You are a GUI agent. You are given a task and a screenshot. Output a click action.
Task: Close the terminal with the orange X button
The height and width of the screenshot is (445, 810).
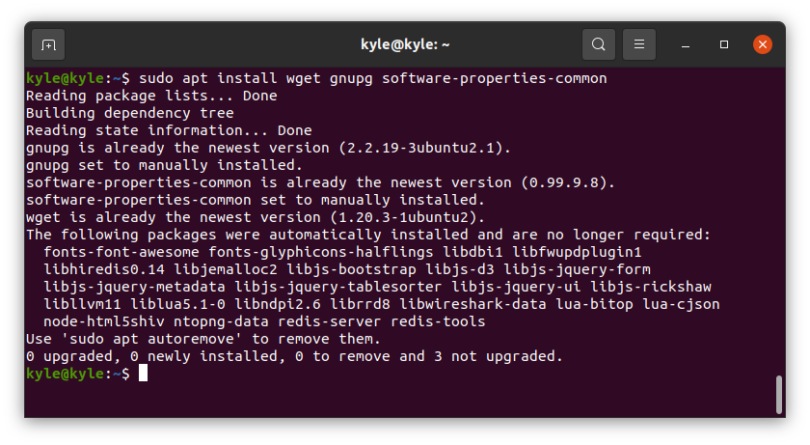(762, 44)
